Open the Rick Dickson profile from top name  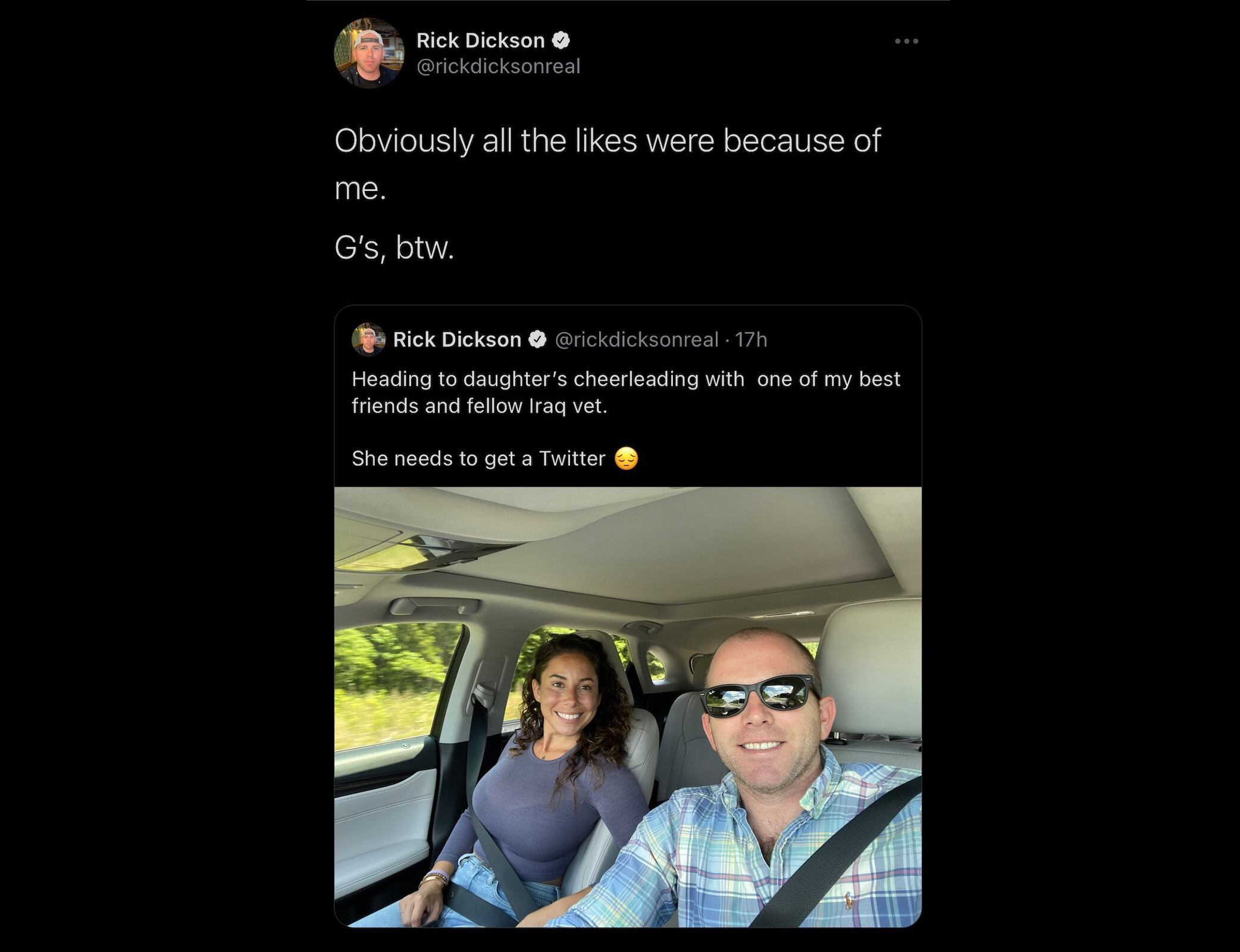(480, 40)
